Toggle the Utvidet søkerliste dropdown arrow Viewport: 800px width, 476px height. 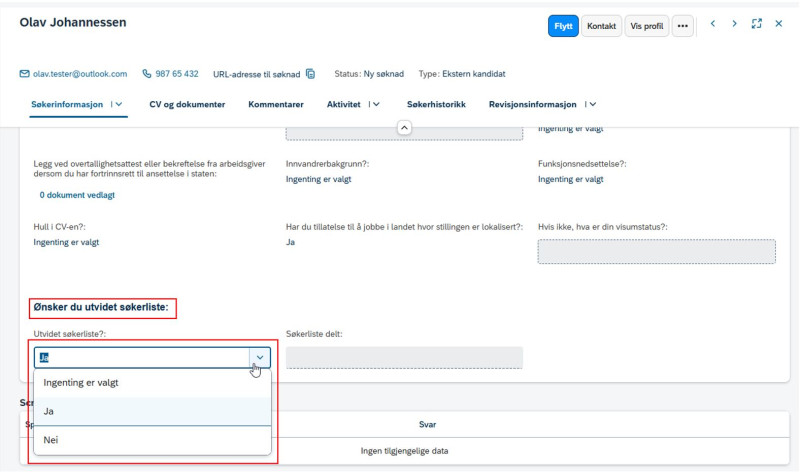coord(260,358)
